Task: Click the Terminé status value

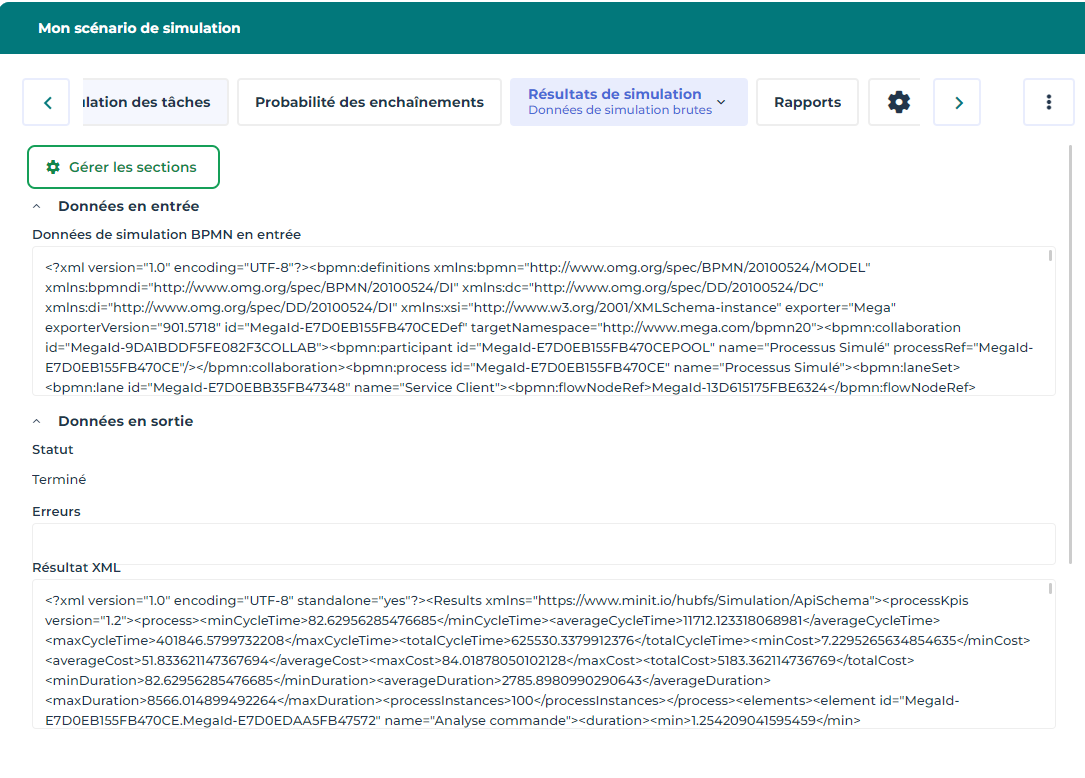Action: (x=59, y=480)
